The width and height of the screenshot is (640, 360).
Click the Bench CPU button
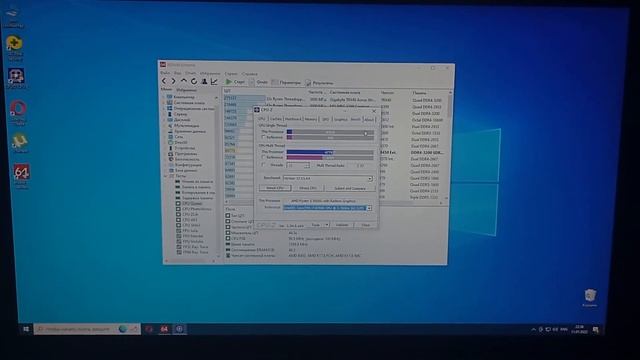[275, 188]
